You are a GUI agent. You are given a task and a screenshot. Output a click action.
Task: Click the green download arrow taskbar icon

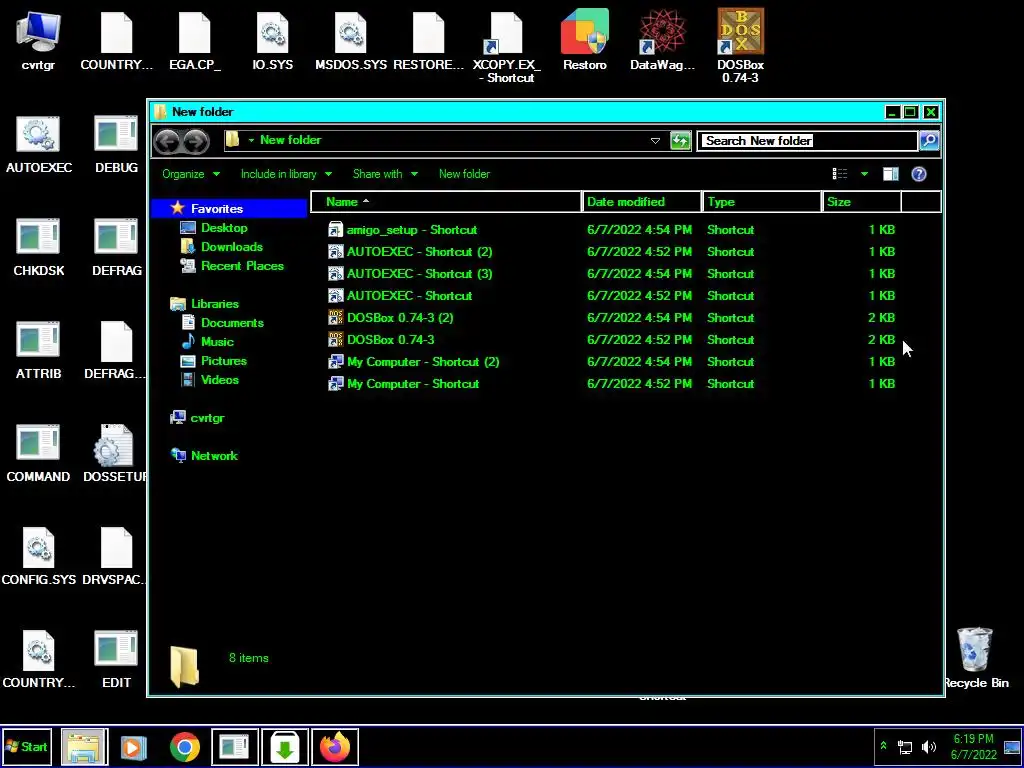pyautogui.click(x=285, y=746)
